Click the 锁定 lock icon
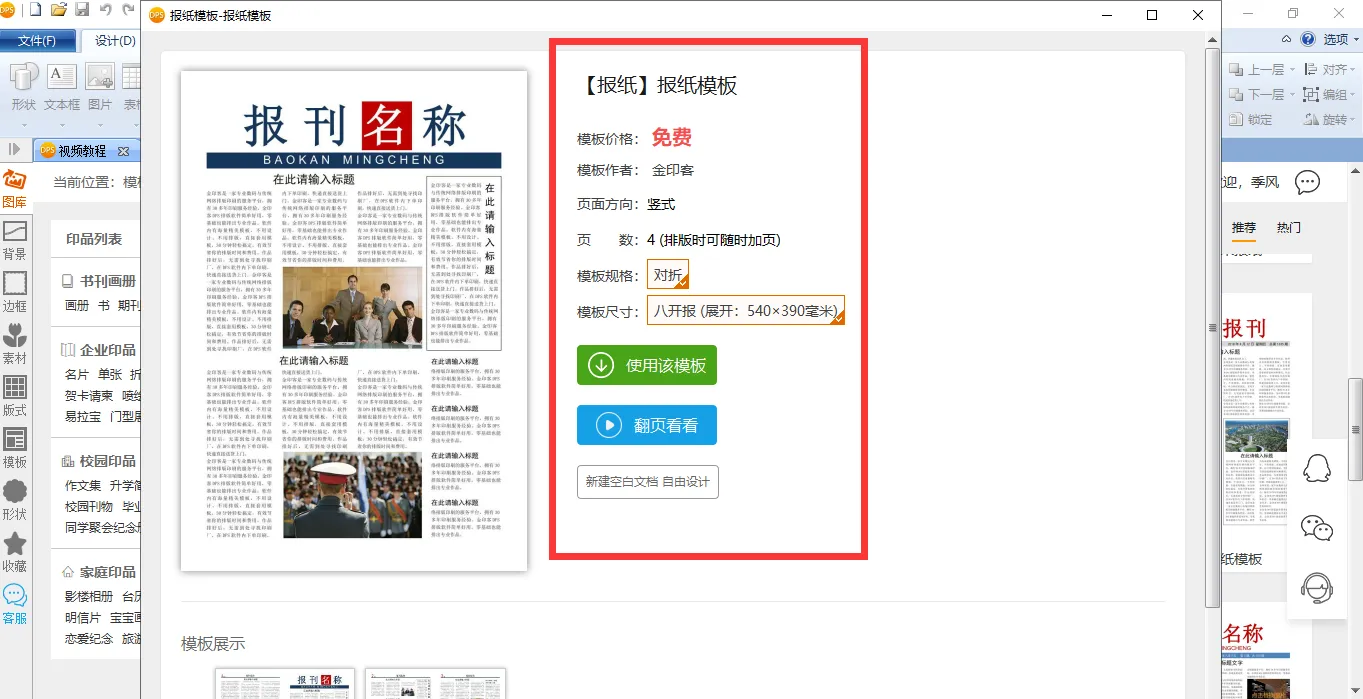Screen dimensions: 1363x699 click(1235, 119)
